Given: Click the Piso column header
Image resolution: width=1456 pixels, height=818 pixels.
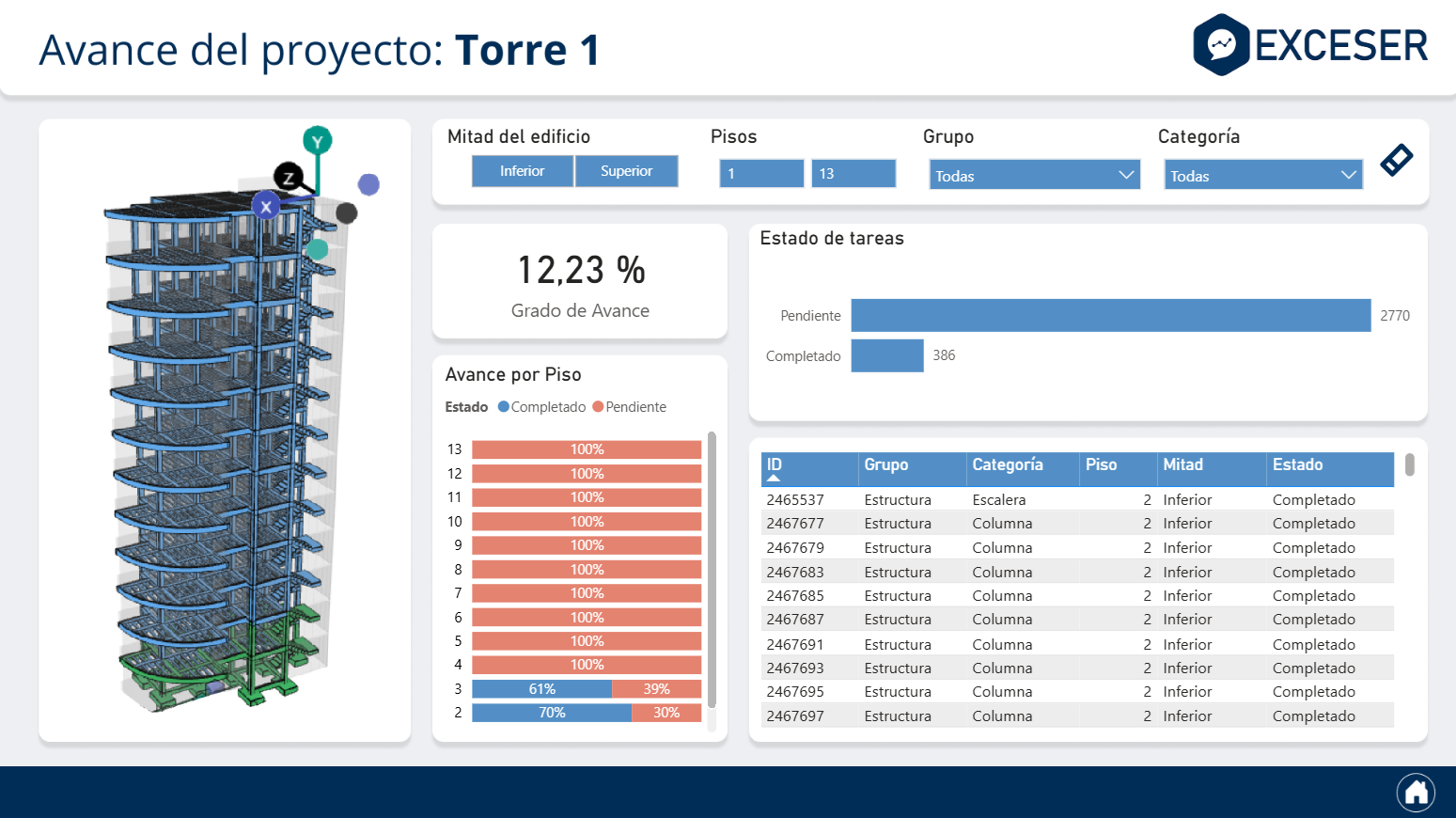Looking at the screenshot, I should (x=1101, y=464).
